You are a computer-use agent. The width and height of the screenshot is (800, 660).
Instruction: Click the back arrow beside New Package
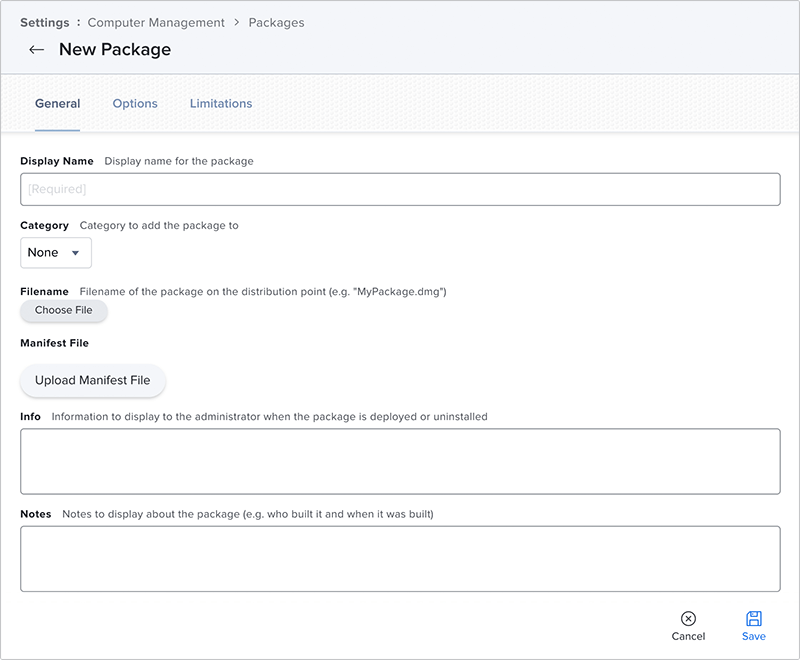point(37,50)
